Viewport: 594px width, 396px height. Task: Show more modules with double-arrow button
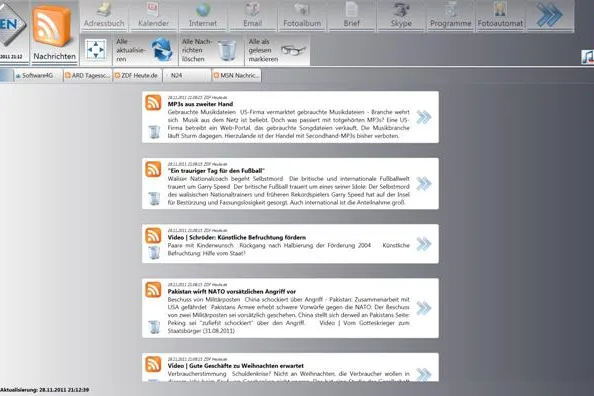pyautogui.click(x=550, y=16)
